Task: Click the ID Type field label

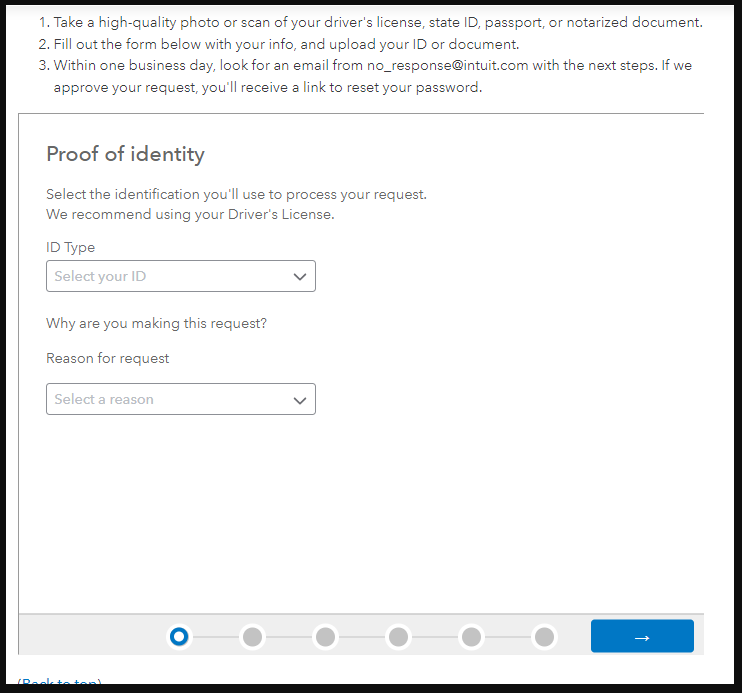Action: (x=70, y=247)
